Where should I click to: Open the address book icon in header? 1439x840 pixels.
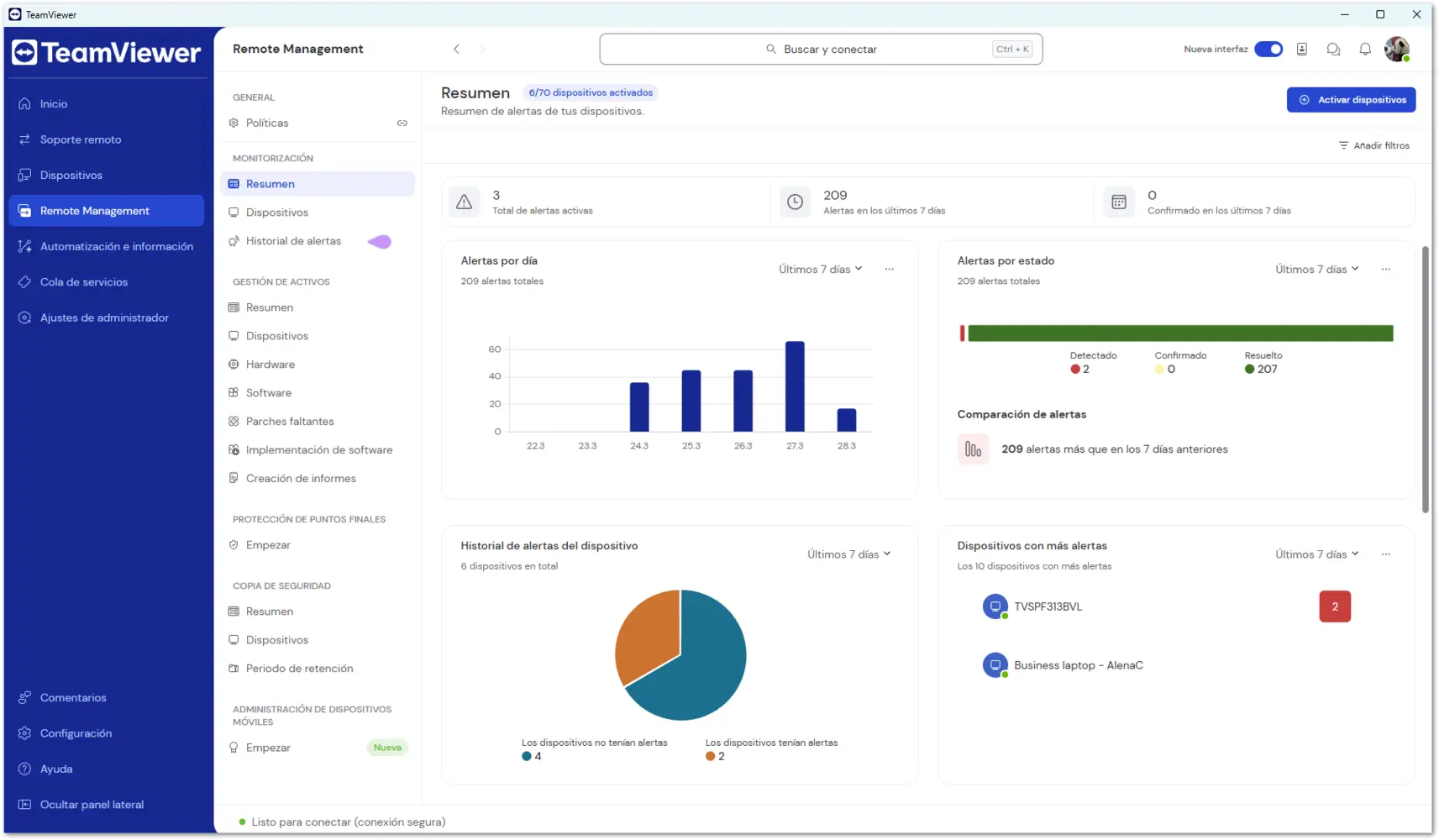click(1302, 50)
